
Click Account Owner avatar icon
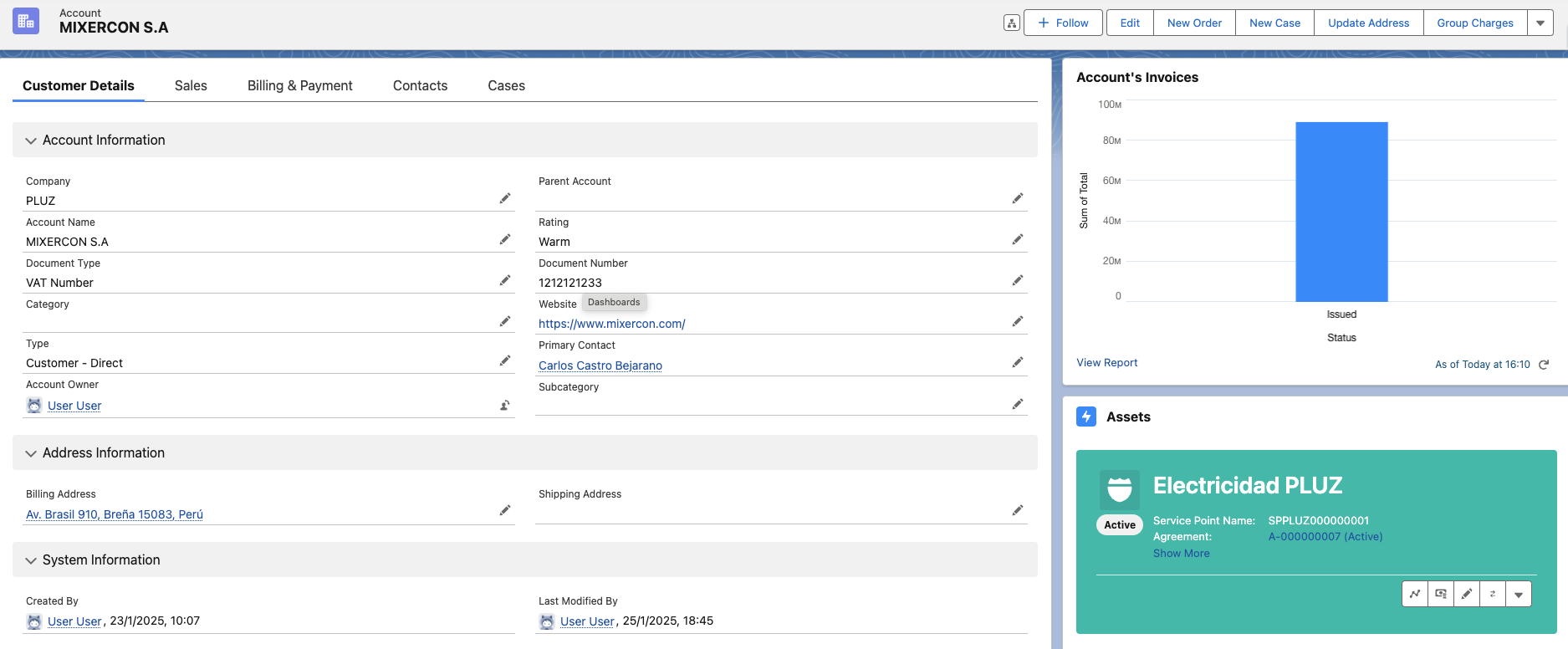[34, 406]
